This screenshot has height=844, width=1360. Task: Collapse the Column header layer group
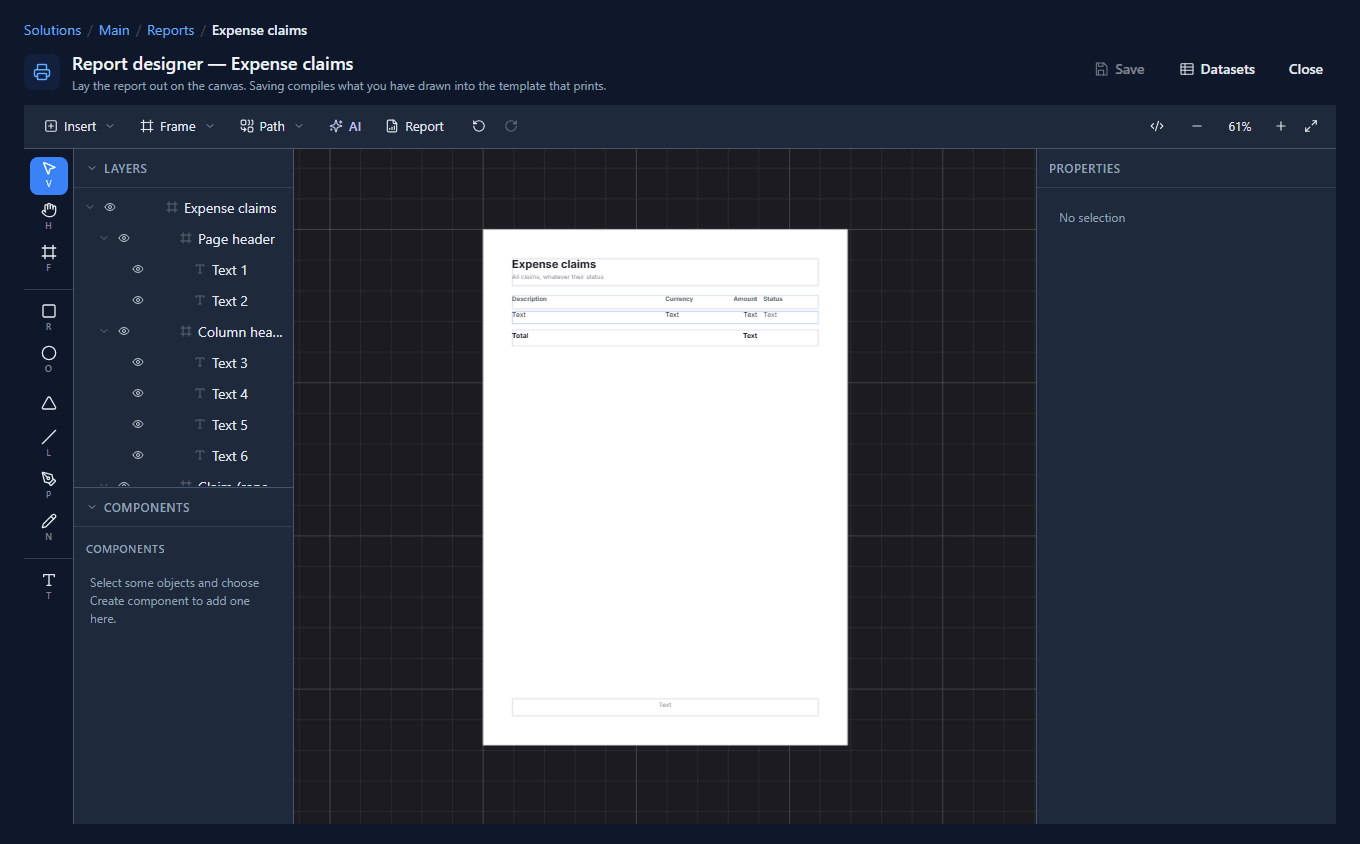104,332
